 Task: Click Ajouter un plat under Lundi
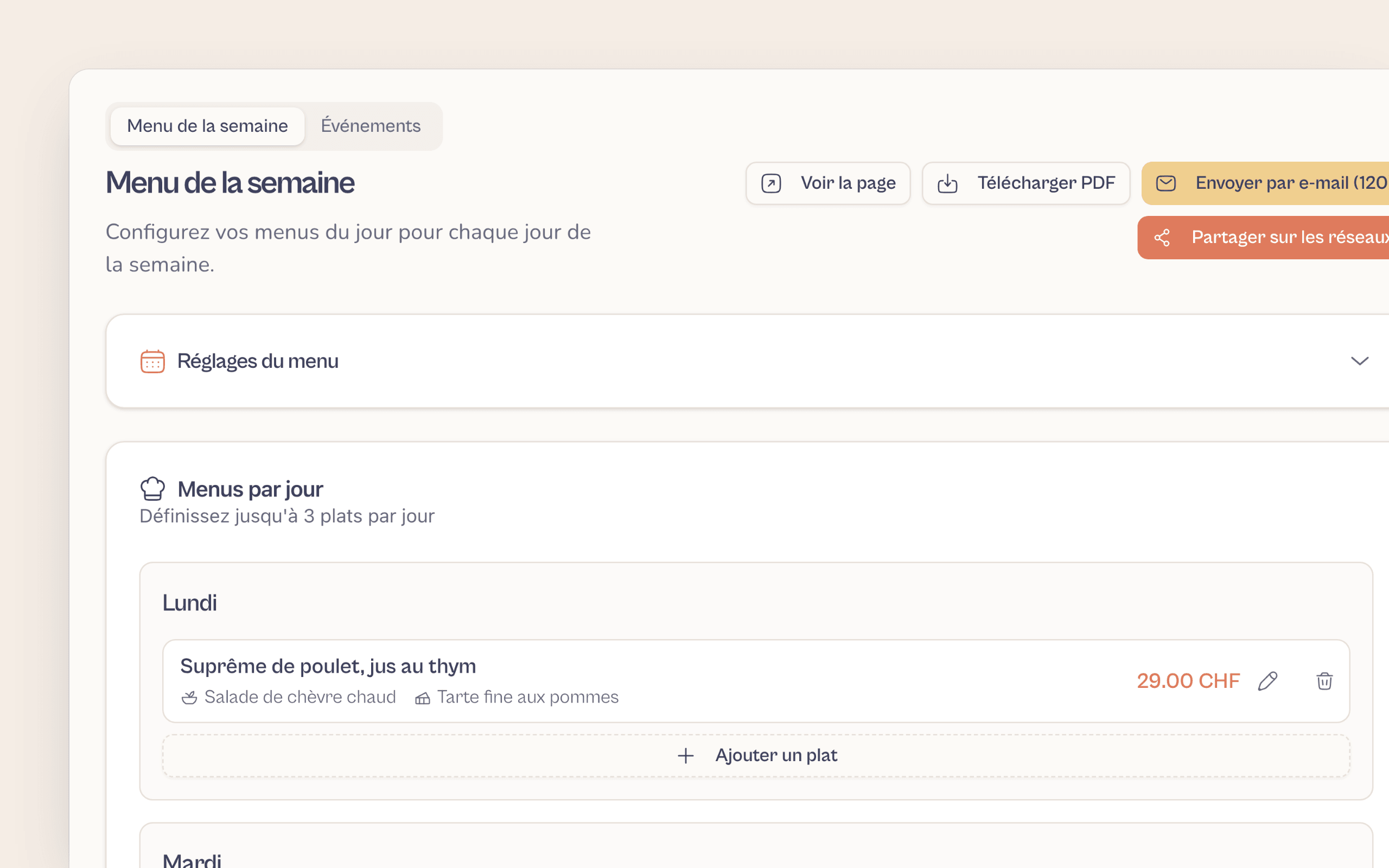tap(756, 756)
